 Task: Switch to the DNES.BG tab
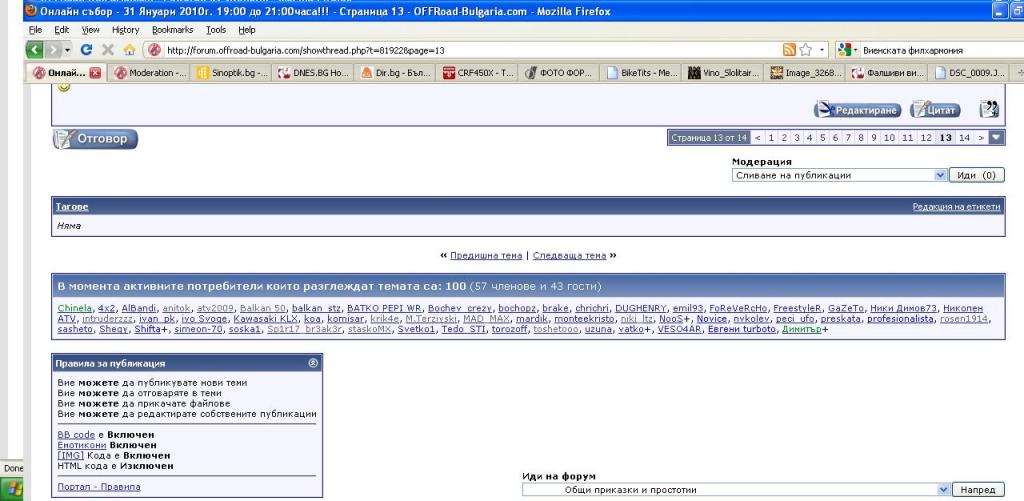point(315,73)
